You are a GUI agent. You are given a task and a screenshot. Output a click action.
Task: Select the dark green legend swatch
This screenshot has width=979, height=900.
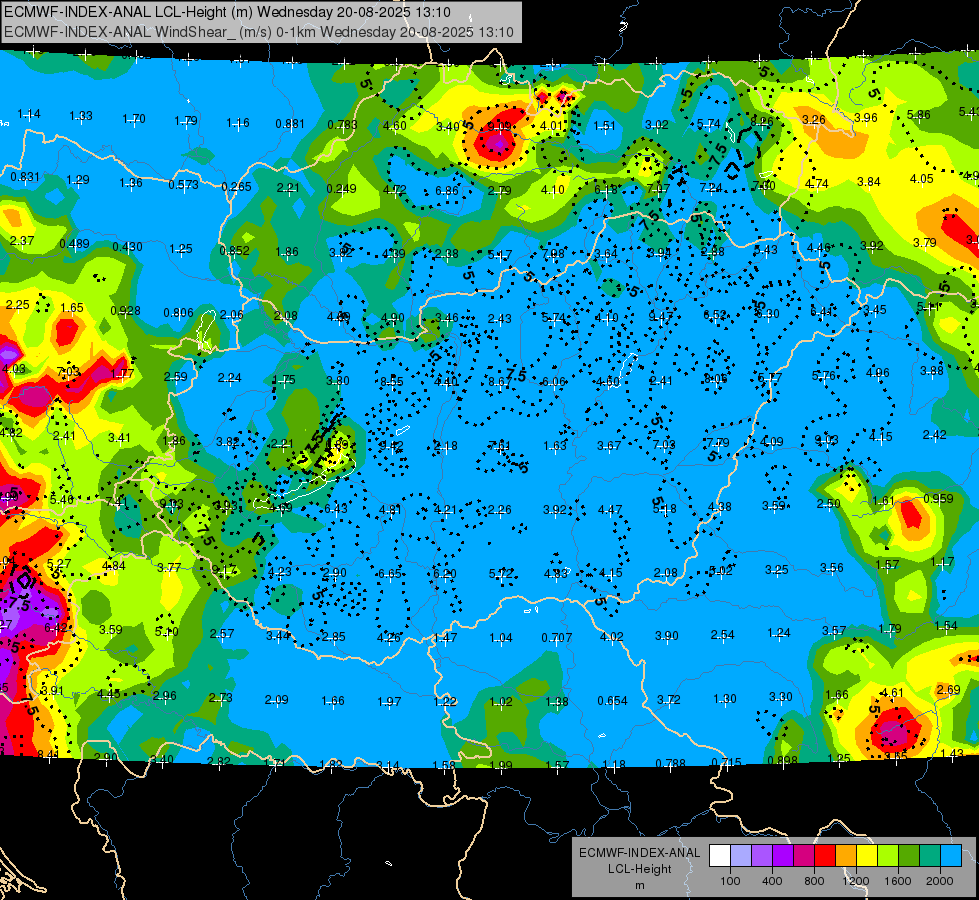click(909, 856)
